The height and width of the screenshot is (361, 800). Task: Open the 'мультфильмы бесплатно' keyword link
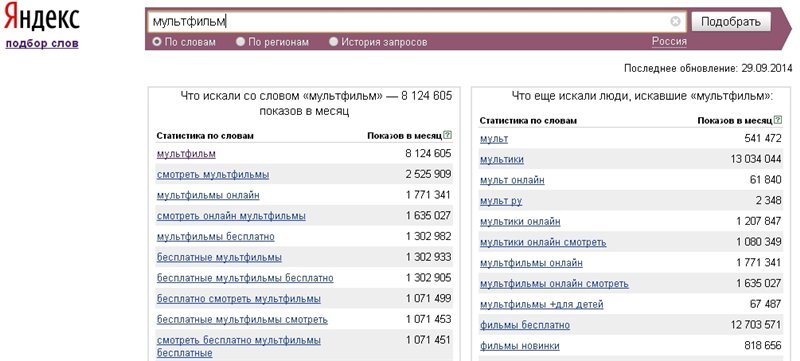215,237
